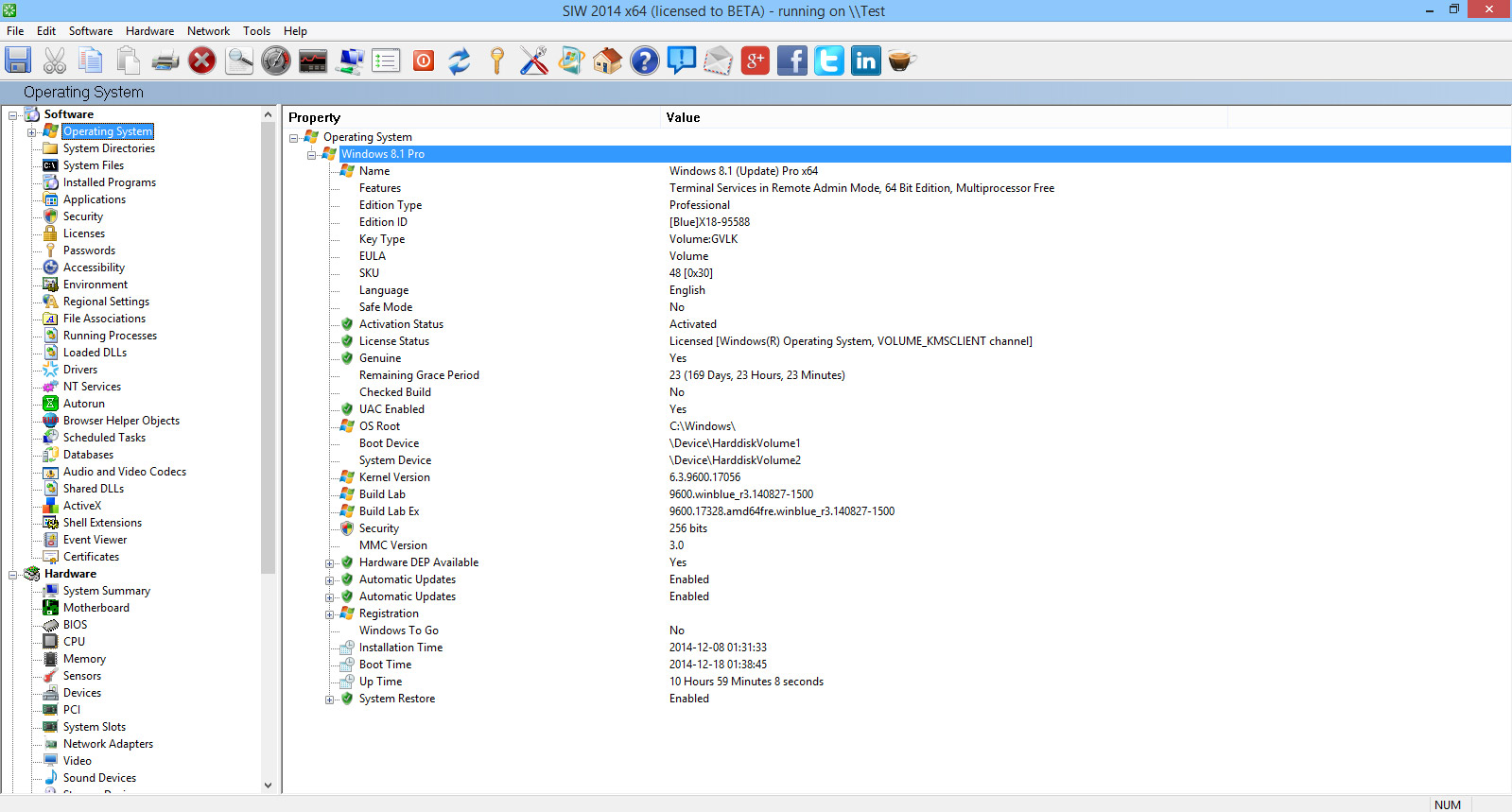The width and height of the screenshot is (1512, 812).
Task: Click the red X stop icon
Action: 201,60
